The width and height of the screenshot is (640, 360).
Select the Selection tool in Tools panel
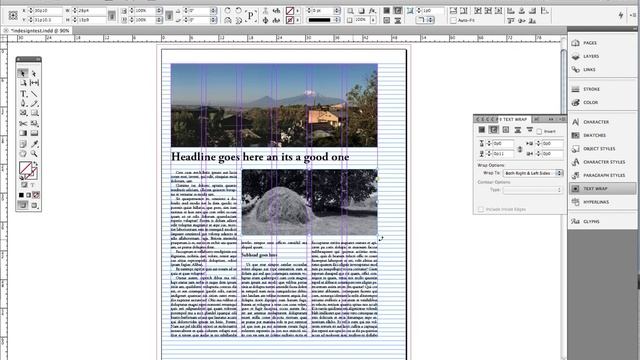pyautogui.click(x=23, y=73)
